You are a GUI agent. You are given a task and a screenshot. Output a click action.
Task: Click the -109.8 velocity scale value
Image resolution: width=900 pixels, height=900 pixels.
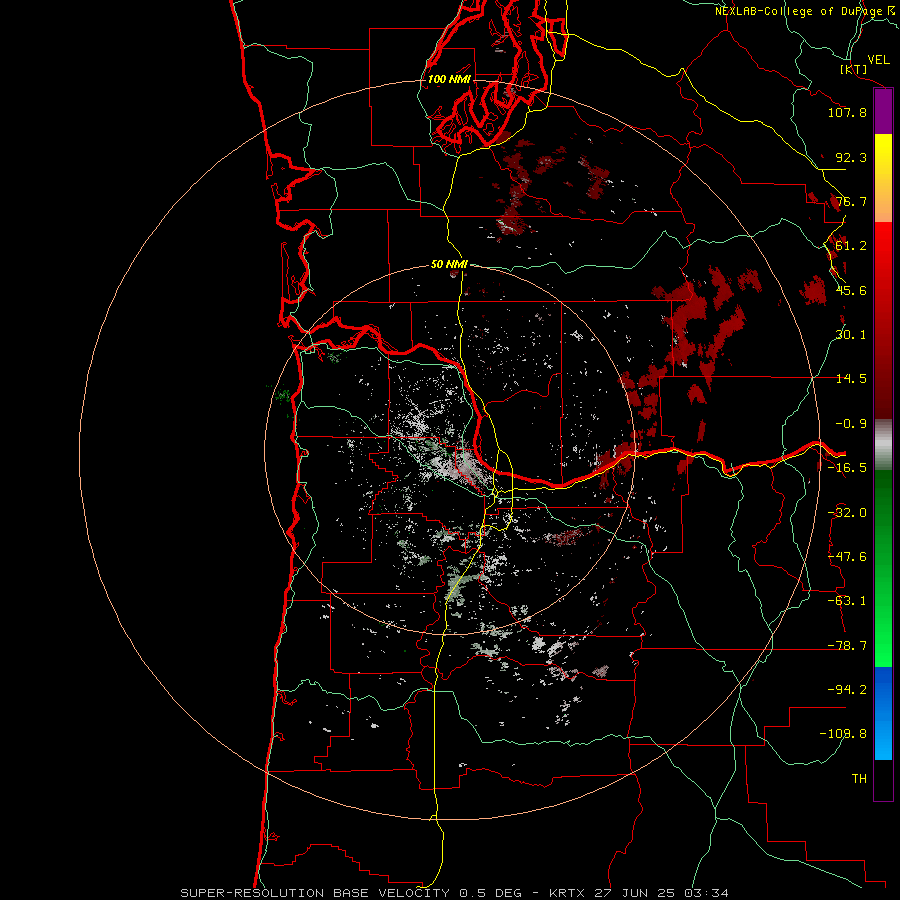click(843, 734)
